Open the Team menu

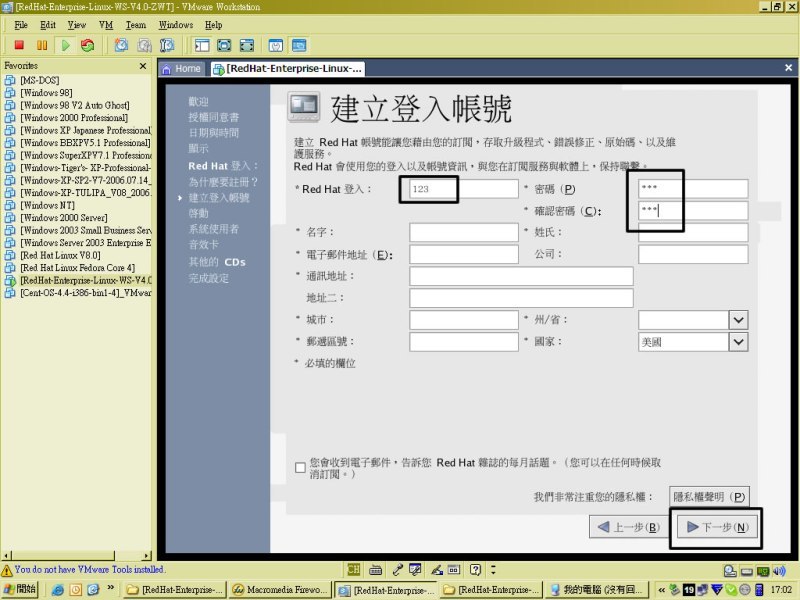(x=136, y=25)
